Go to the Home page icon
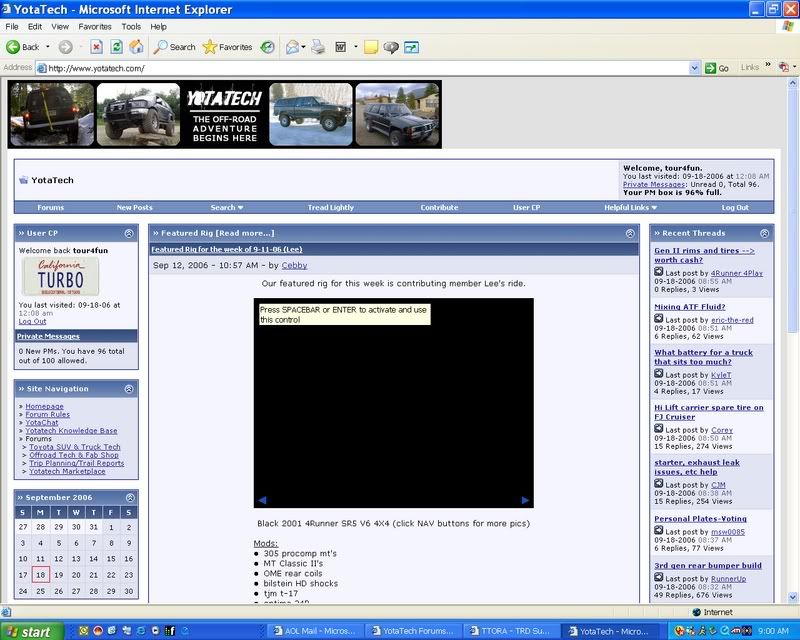This screenshot has width=800, height=640. coord(135,47)
